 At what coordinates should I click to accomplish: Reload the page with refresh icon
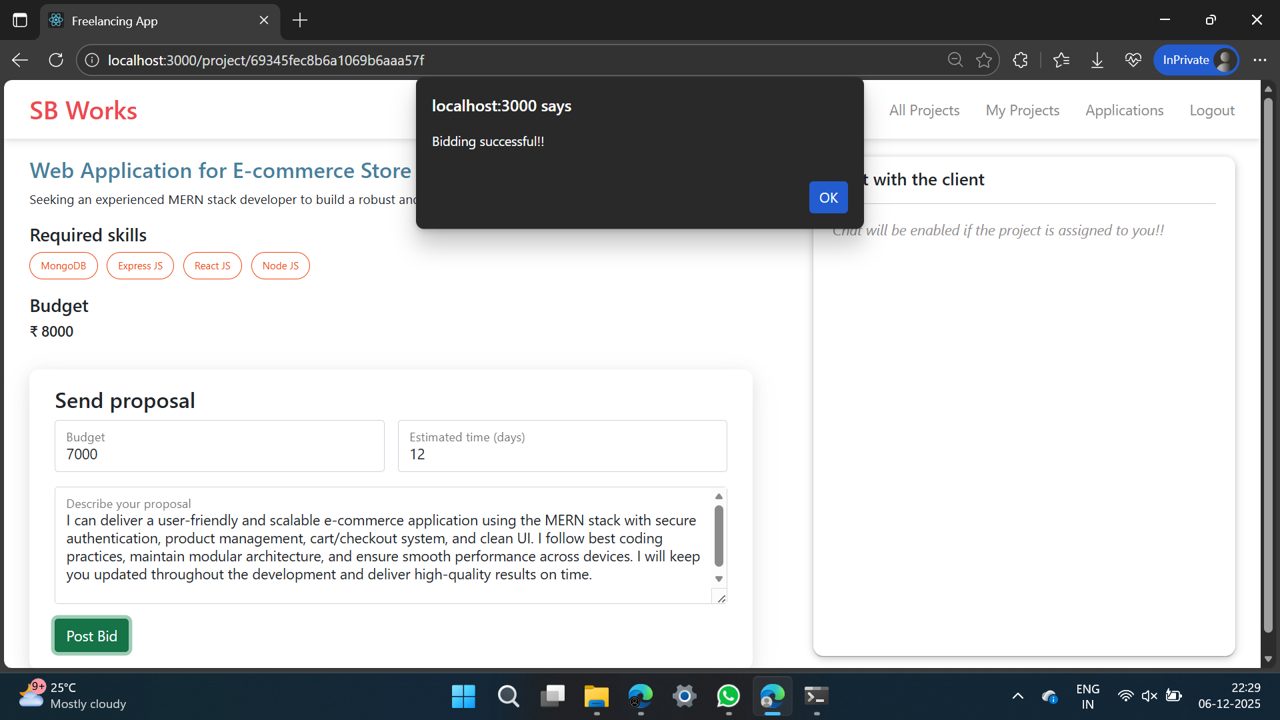pos(56,60)
